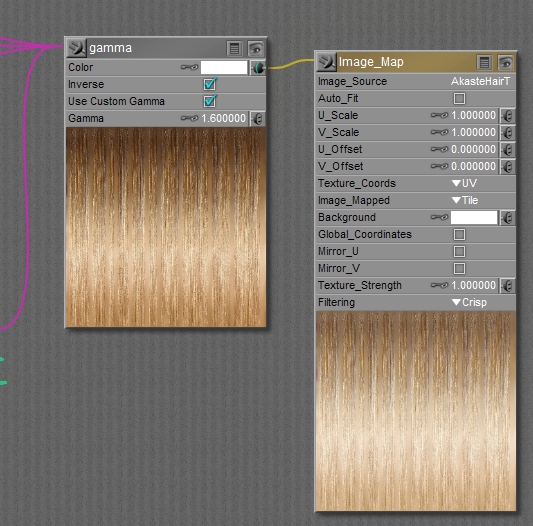Click the Background connector plug icon
The height and width of the screenshot is (526, 533).
pos(508,218)
